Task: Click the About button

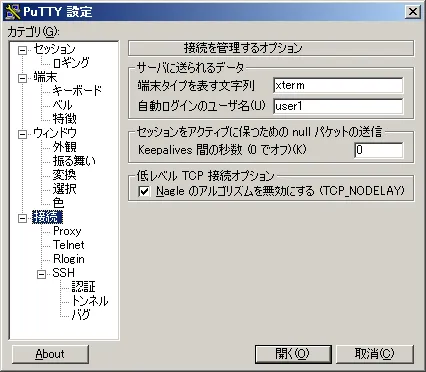Action: pyautogui.click(x=50, y=354)
